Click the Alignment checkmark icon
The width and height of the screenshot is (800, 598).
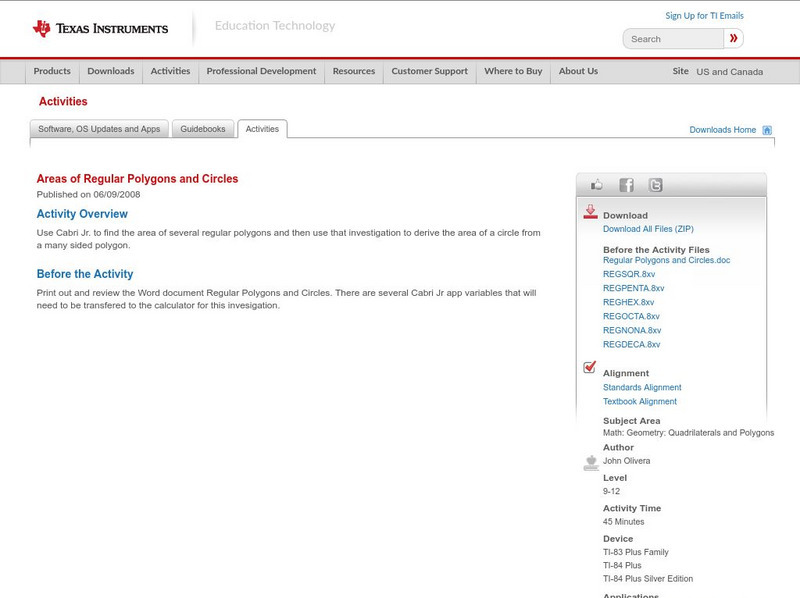[589, 367]
